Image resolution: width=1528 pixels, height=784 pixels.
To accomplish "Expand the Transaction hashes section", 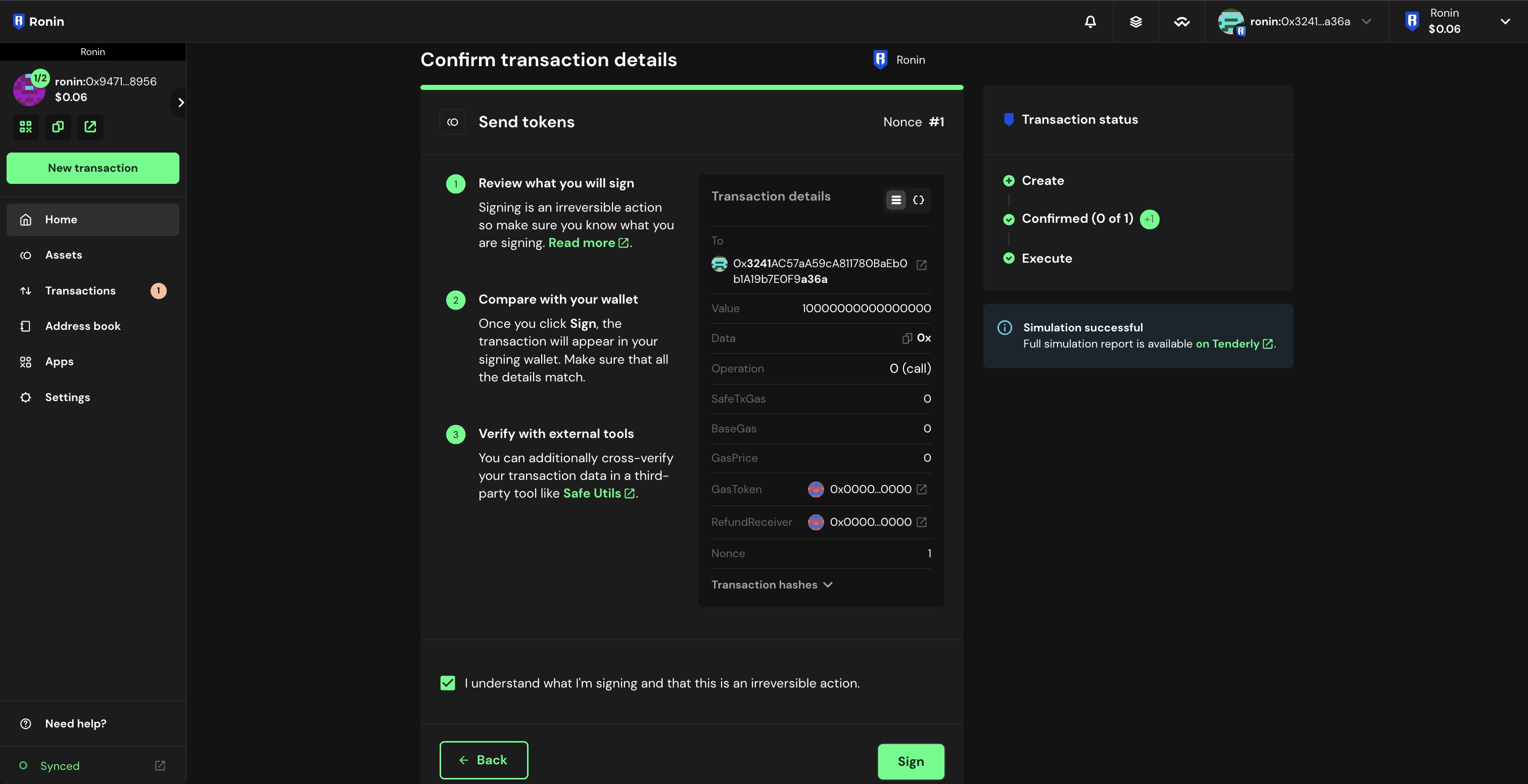I will click(772, 585).
